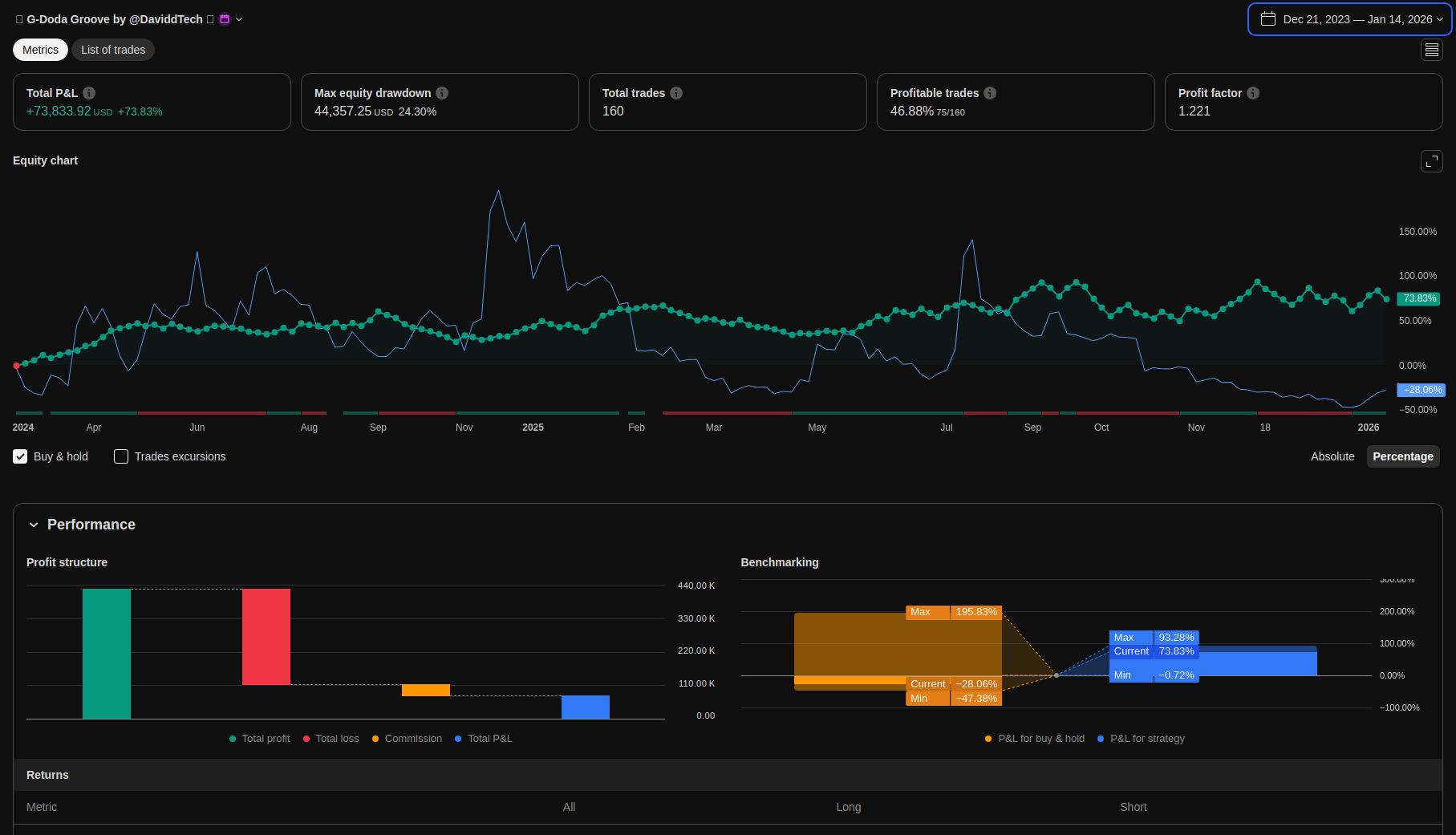Switch equity chart to Absolute values
1456x835 pixels.
(x=1332, y=456)
